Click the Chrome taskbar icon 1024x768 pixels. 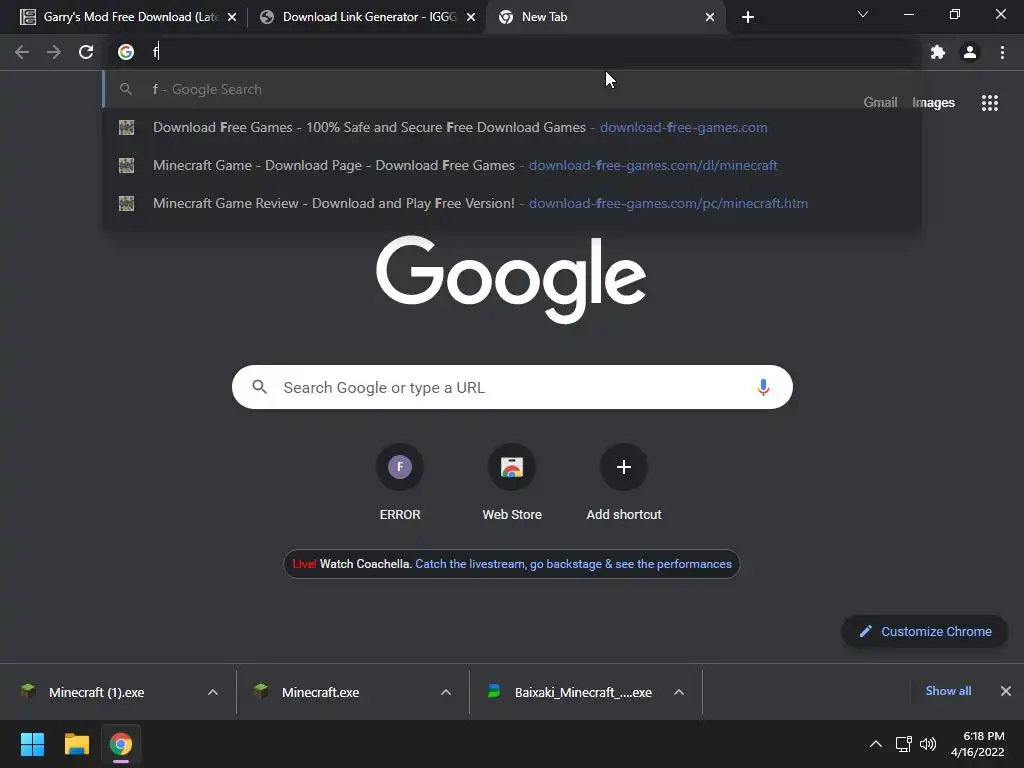tap(121, 744)
